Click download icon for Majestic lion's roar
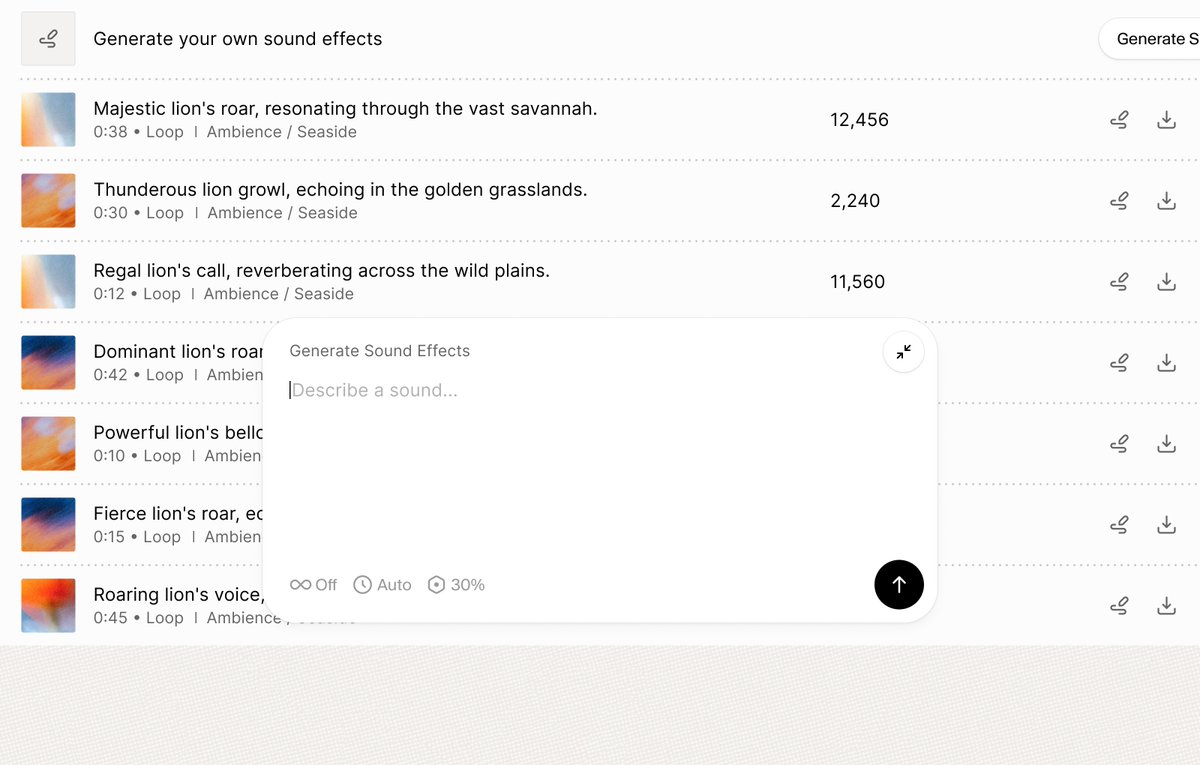Screen dimensions: 1200x765 (x=1166, y=120)
